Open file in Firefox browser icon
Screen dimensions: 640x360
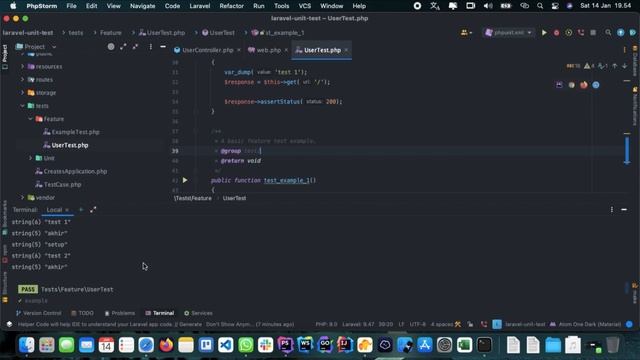point(584,85)
